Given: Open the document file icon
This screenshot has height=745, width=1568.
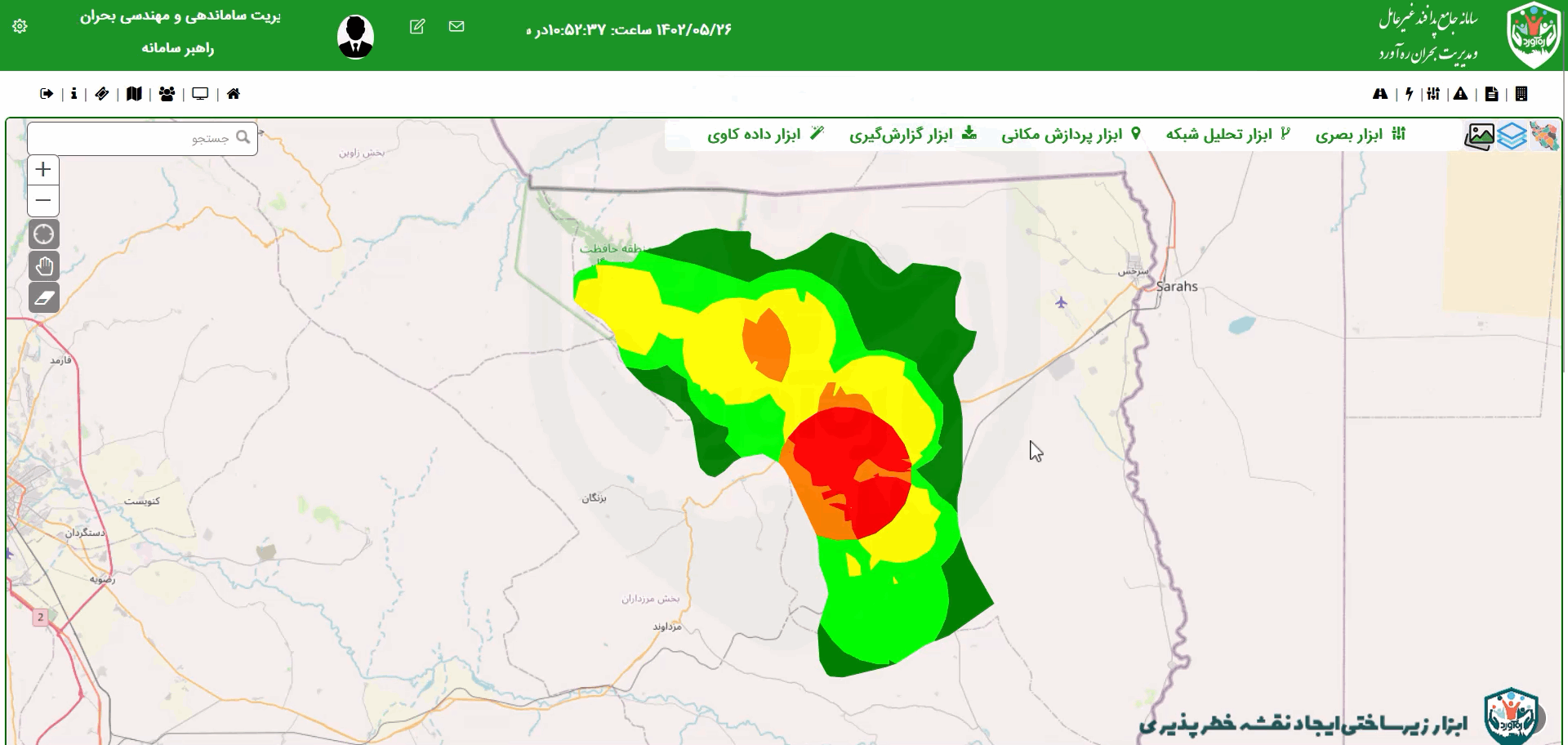Looking at the screenshot, I should pyautogui.click(x=1491, y=94).
